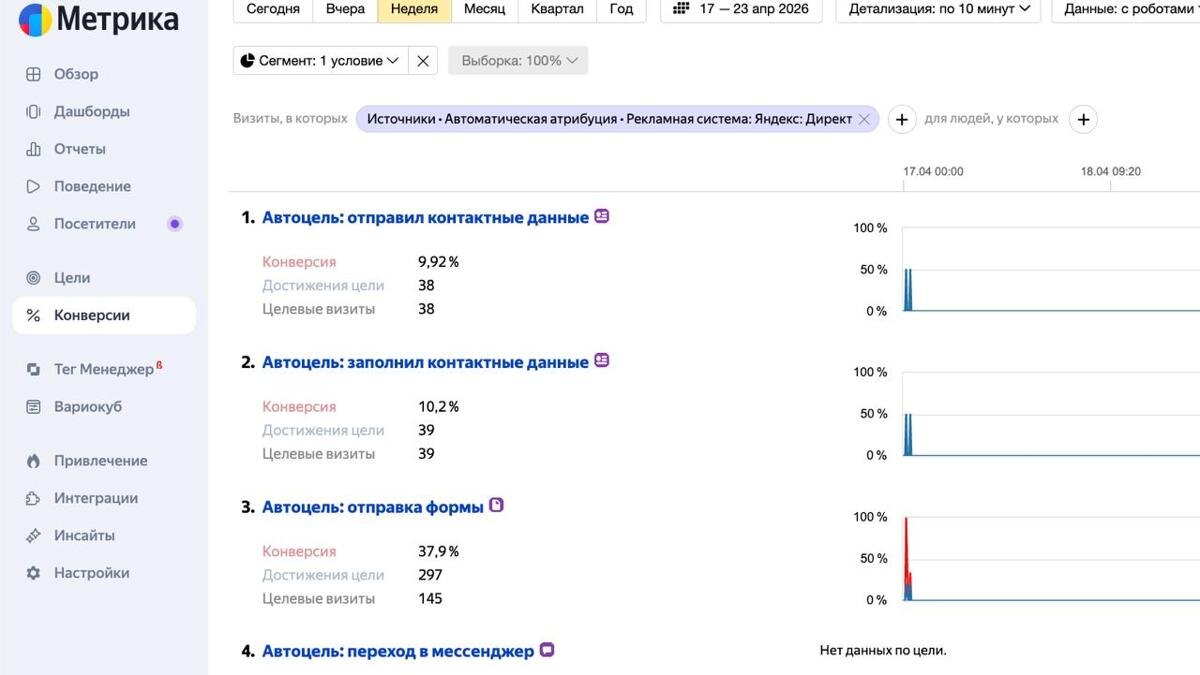The height and width of the screenshot is (675, 1200).
Task: Click the icon beside отправка формы
Action: tap(496, 505)
